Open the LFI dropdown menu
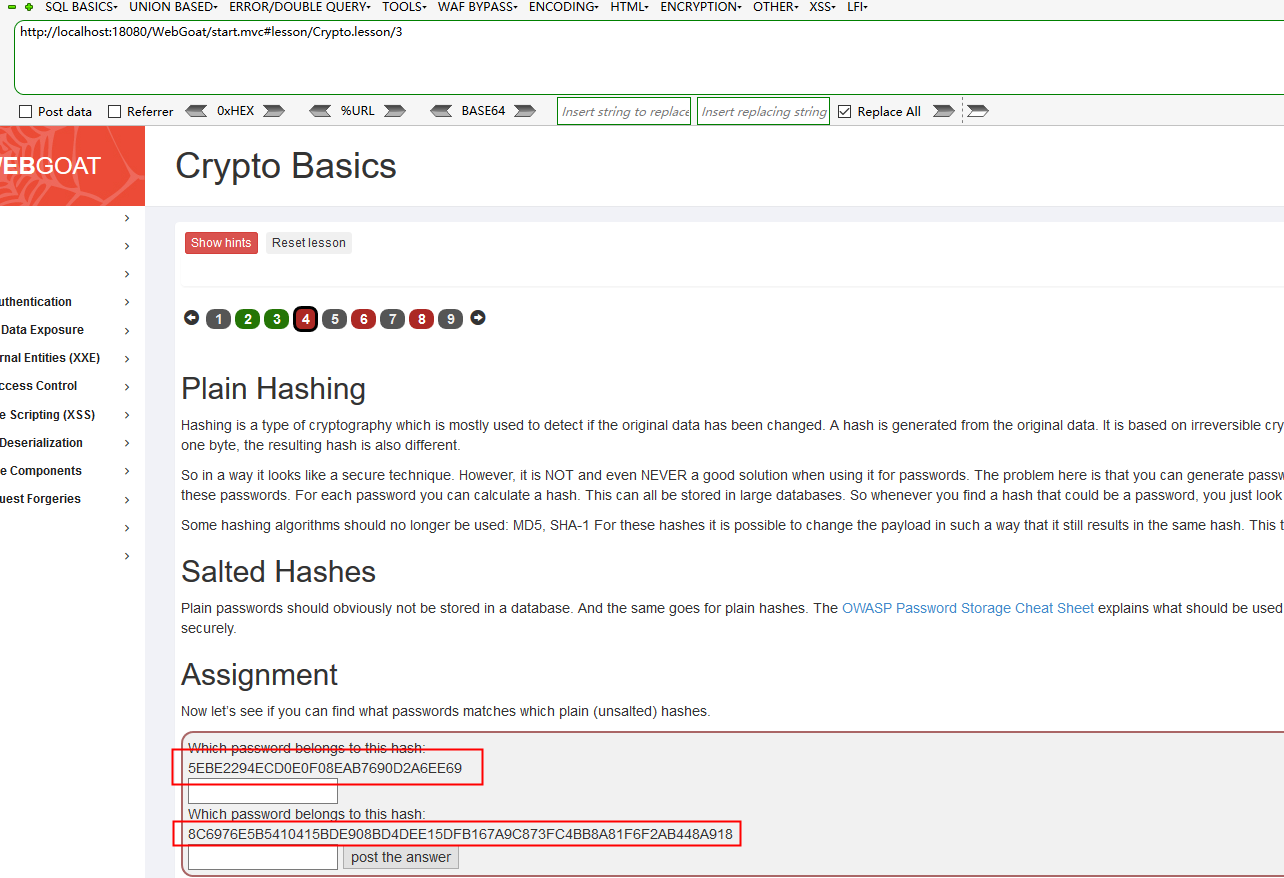The height and width of the screenshot is (878, 1284). 857,7
